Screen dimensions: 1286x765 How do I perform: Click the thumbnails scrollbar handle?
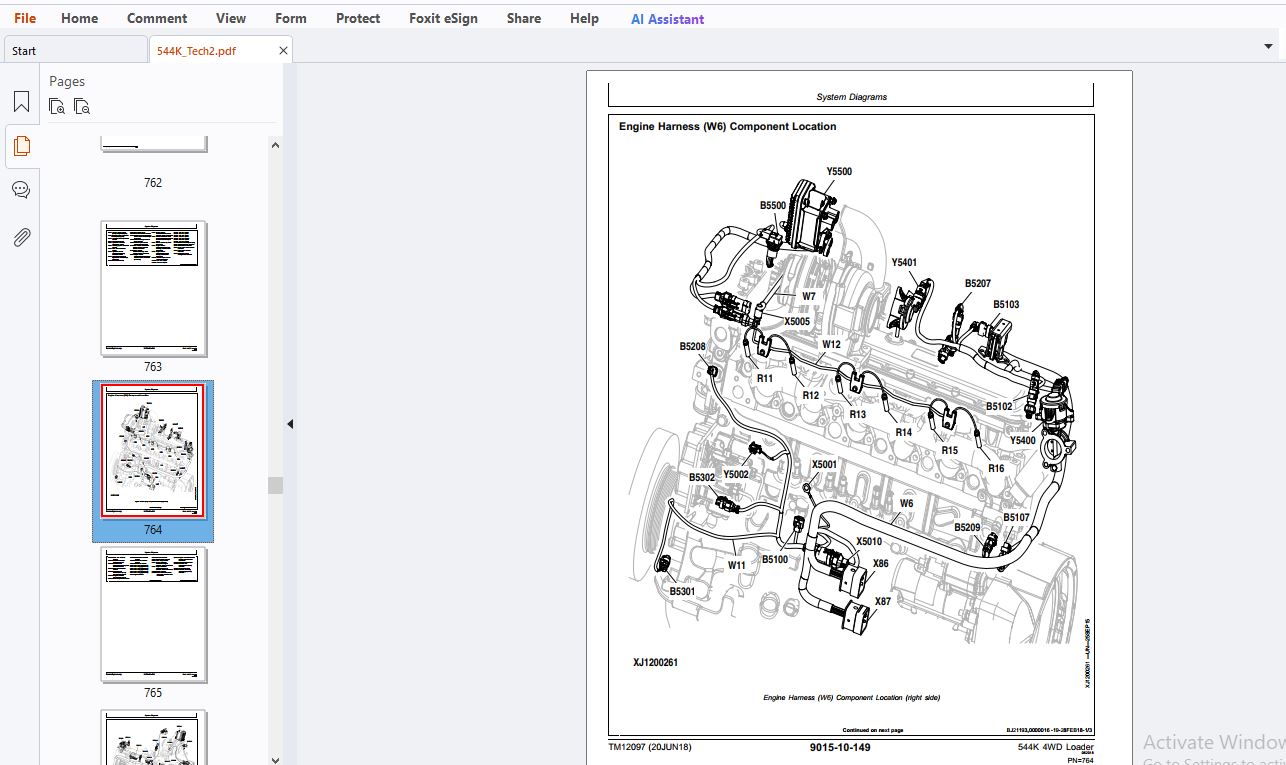(275, 485)
